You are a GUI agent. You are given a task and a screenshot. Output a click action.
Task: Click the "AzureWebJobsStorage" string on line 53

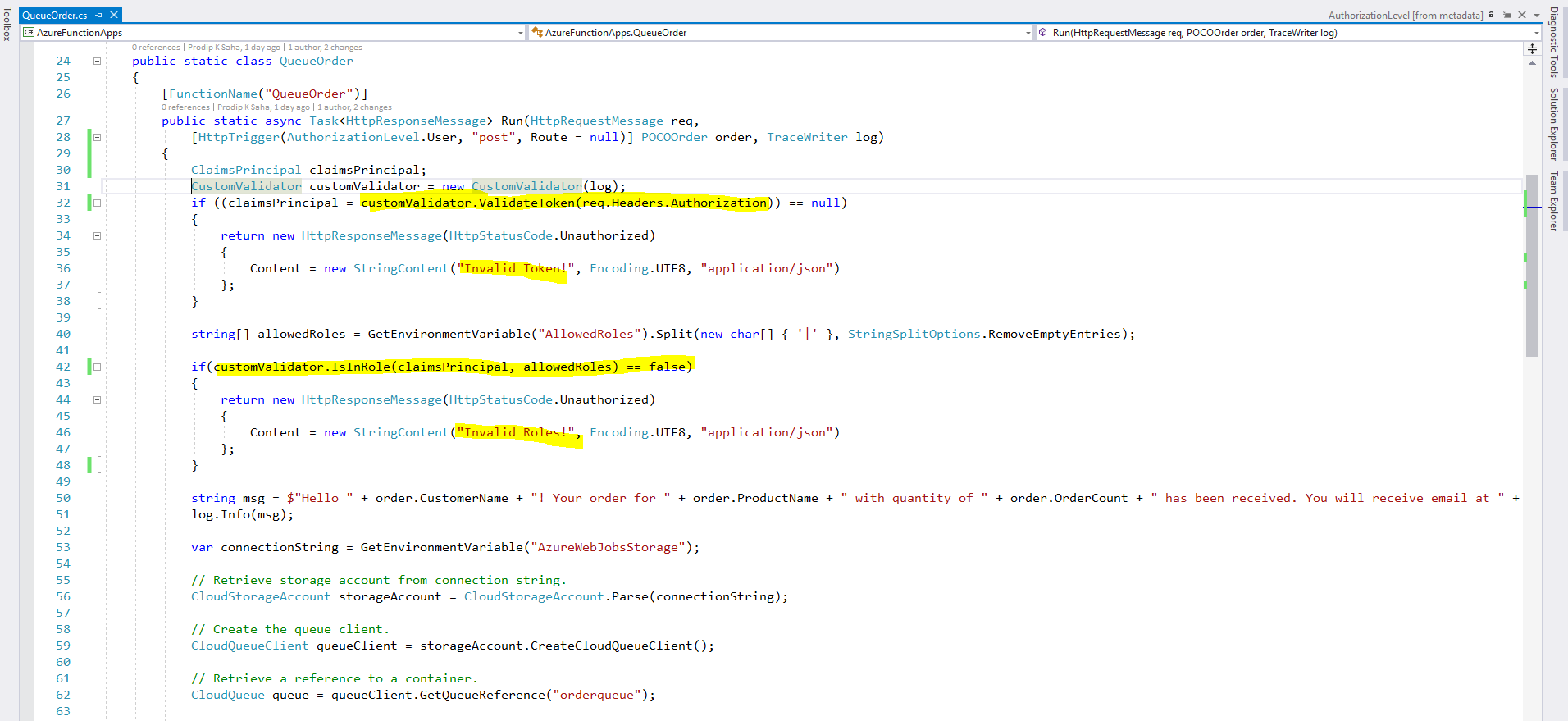[x=609, y=547]
